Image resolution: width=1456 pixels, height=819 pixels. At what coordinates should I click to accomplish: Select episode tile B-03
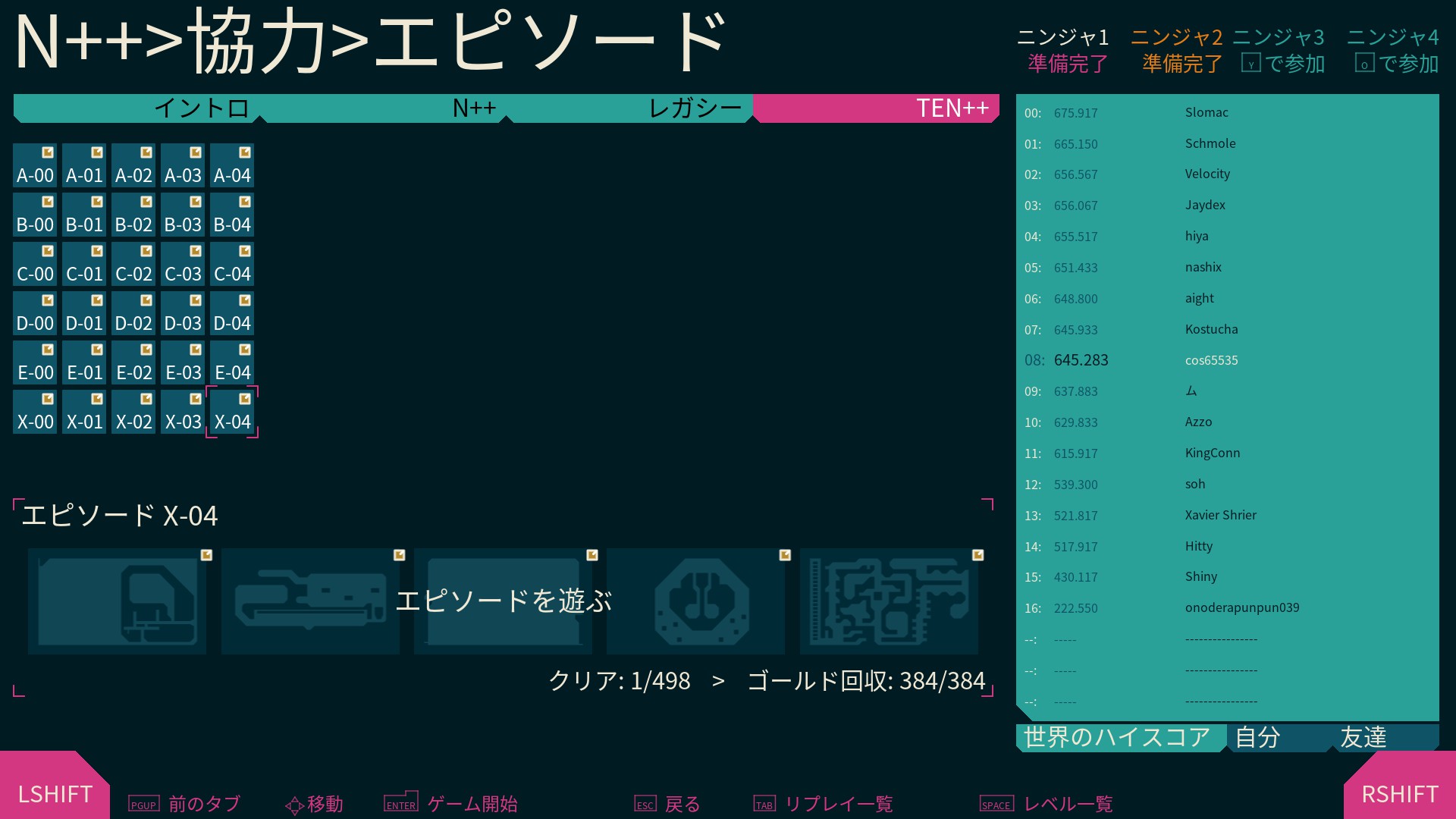point(183,215)
